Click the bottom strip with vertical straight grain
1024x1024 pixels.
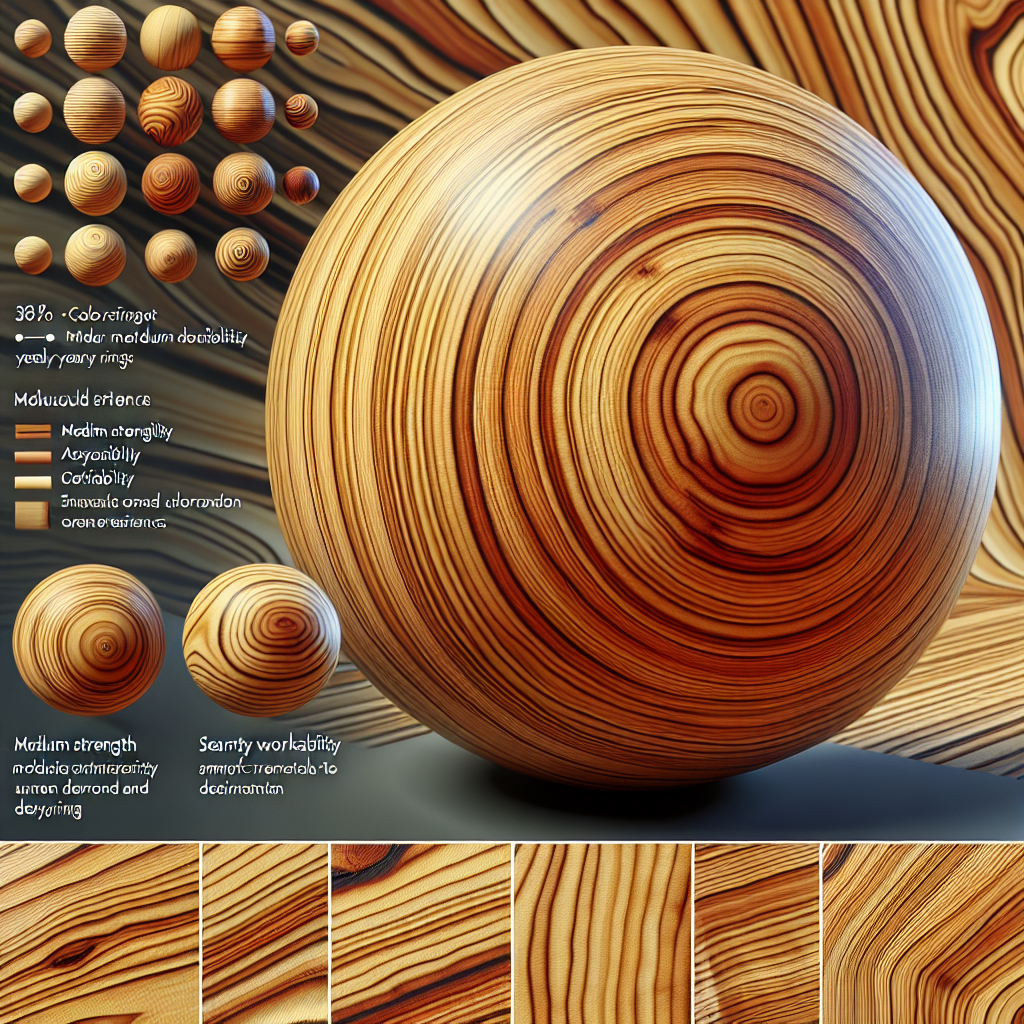(x=603, y=933)
